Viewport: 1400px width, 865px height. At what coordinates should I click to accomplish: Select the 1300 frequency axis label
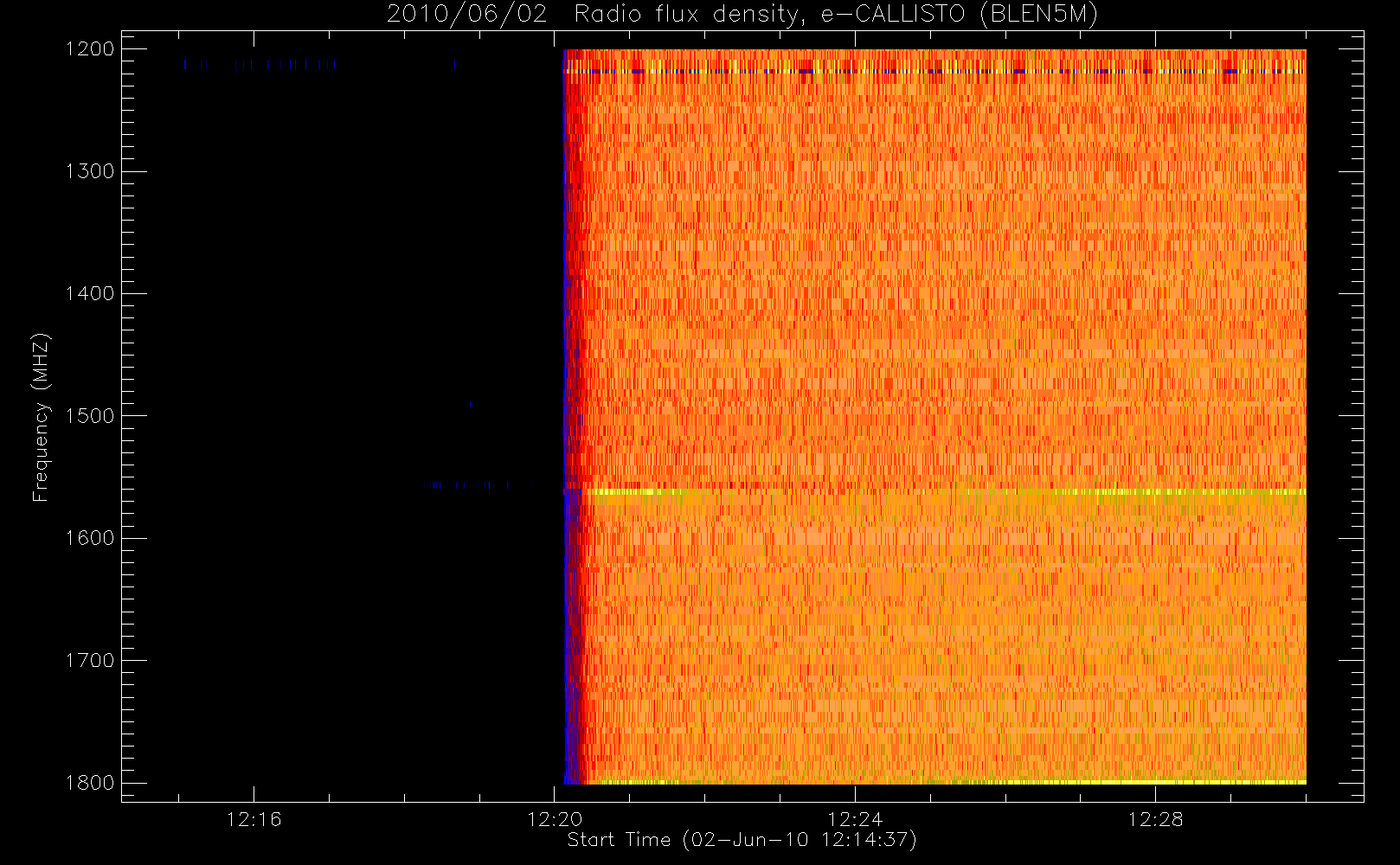[90, 171]
